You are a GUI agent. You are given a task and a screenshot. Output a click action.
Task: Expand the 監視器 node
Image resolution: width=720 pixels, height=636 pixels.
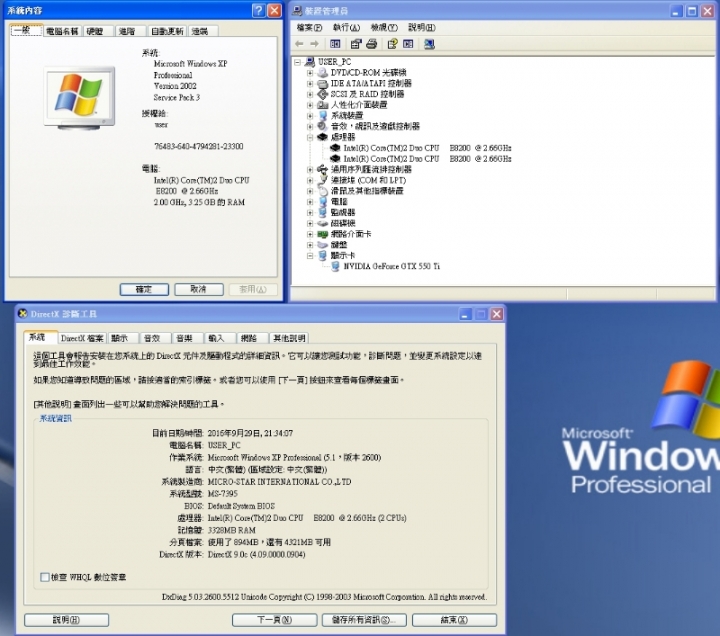(310, 213)
